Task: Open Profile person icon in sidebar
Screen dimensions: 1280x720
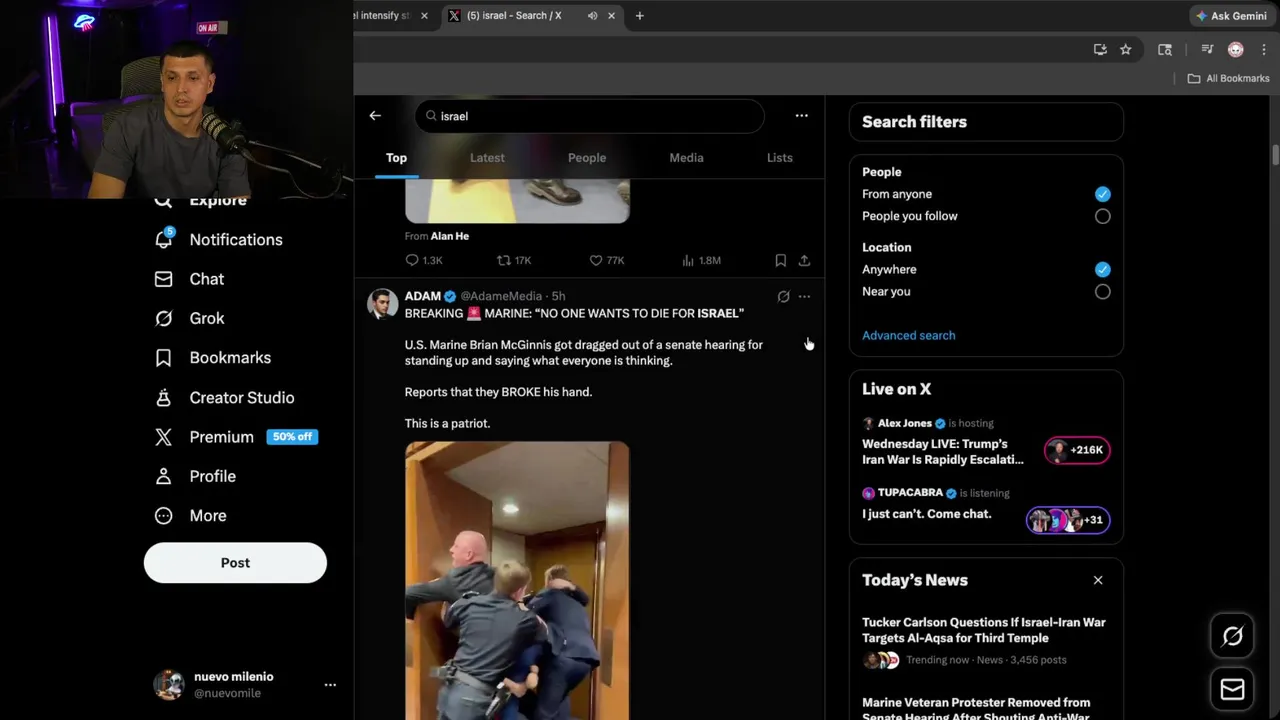Action: coord(164,476)
